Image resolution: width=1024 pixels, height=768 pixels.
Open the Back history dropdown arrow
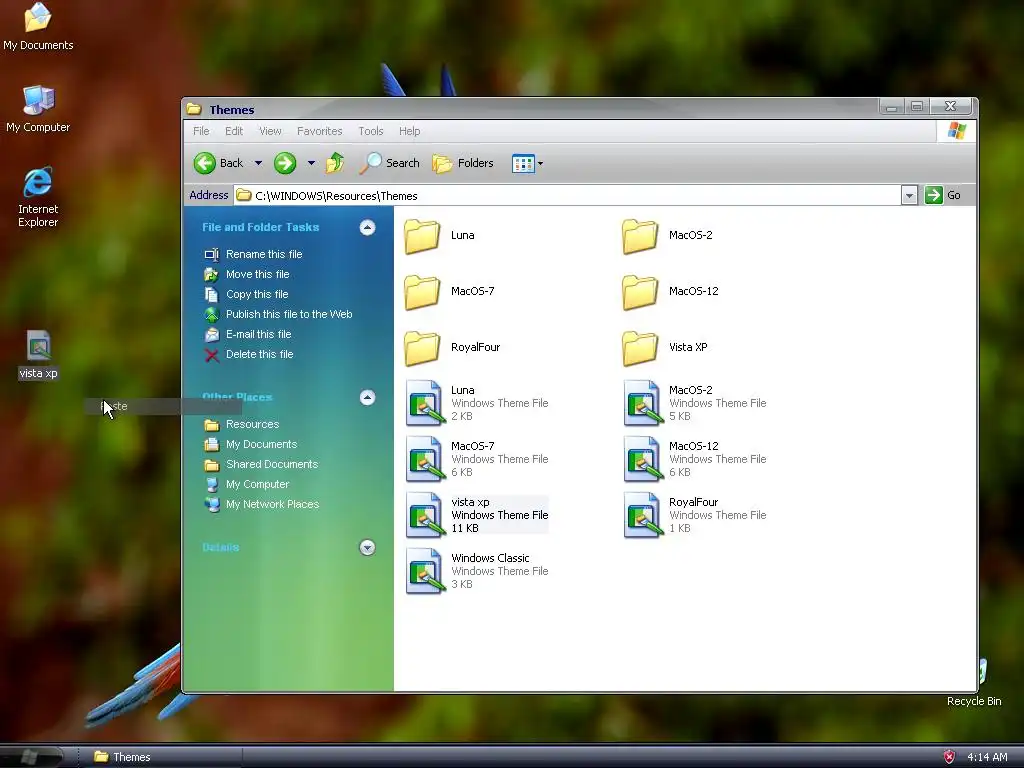pos(259,163)
